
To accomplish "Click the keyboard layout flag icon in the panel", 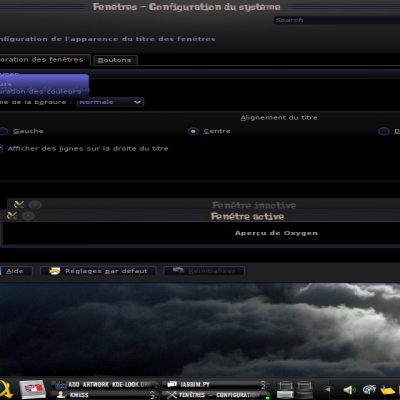I will 32,389.
